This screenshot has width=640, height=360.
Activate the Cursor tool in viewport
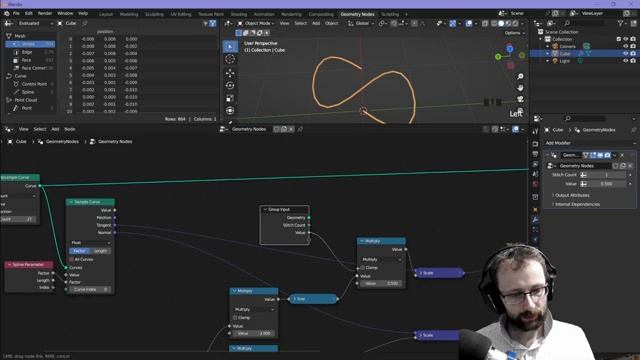230,59
